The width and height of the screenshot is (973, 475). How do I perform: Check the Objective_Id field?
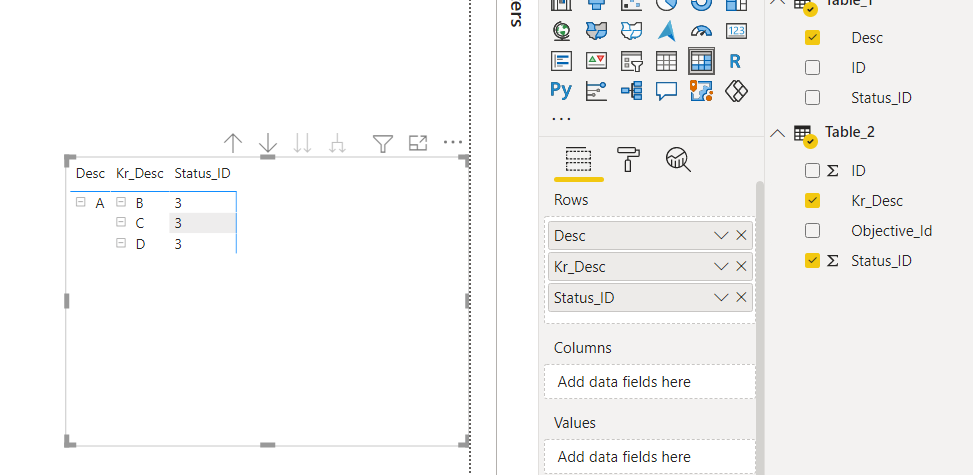(812, 230)
